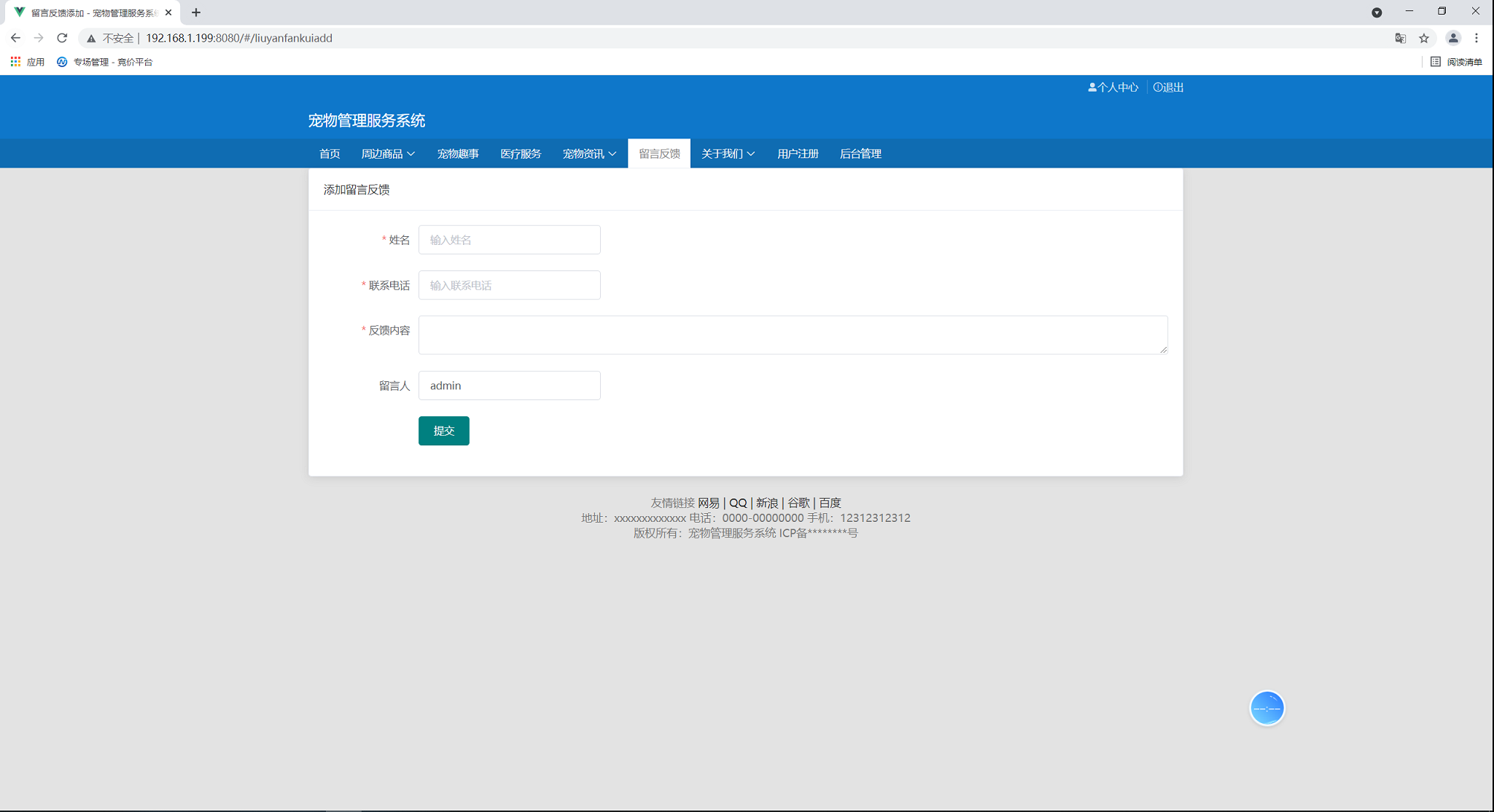1494x812 pixels.
Task: Click the back navigation arrow
Action: click(x=15, y=38)
